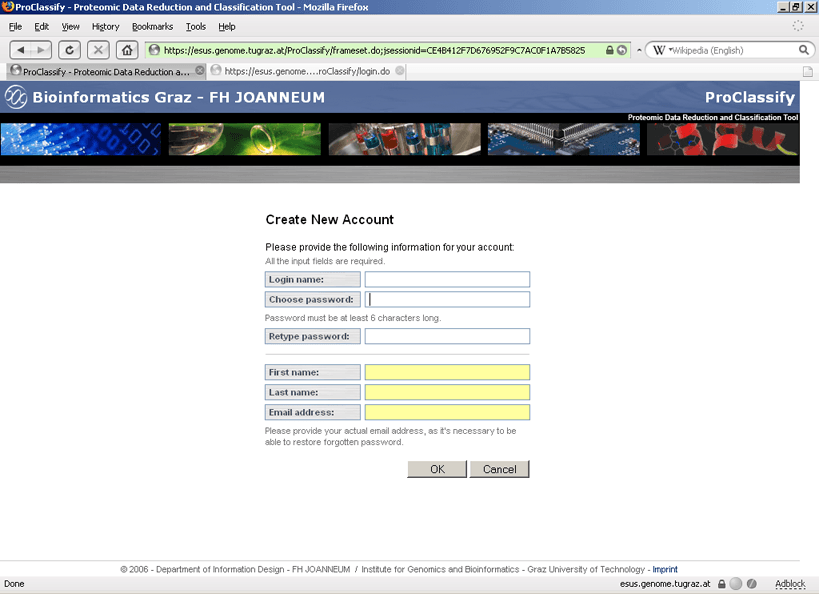Click the Email address text field
The width and height of the screenshot is (819, 594).
[447, 413]
